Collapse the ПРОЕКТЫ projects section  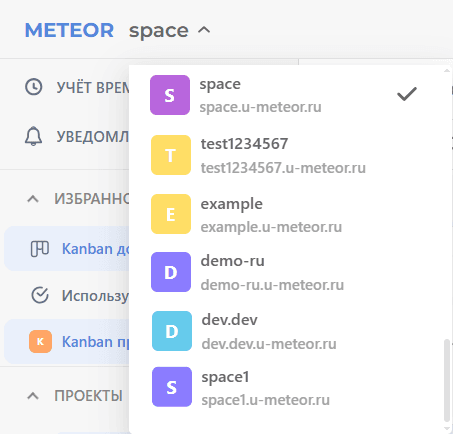click(x=33, y=396)
